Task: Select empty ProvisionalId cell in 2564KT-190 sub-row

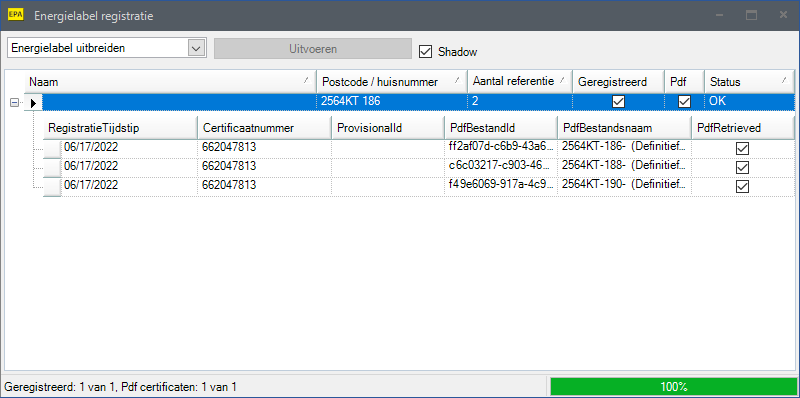Action: (388, 187)
